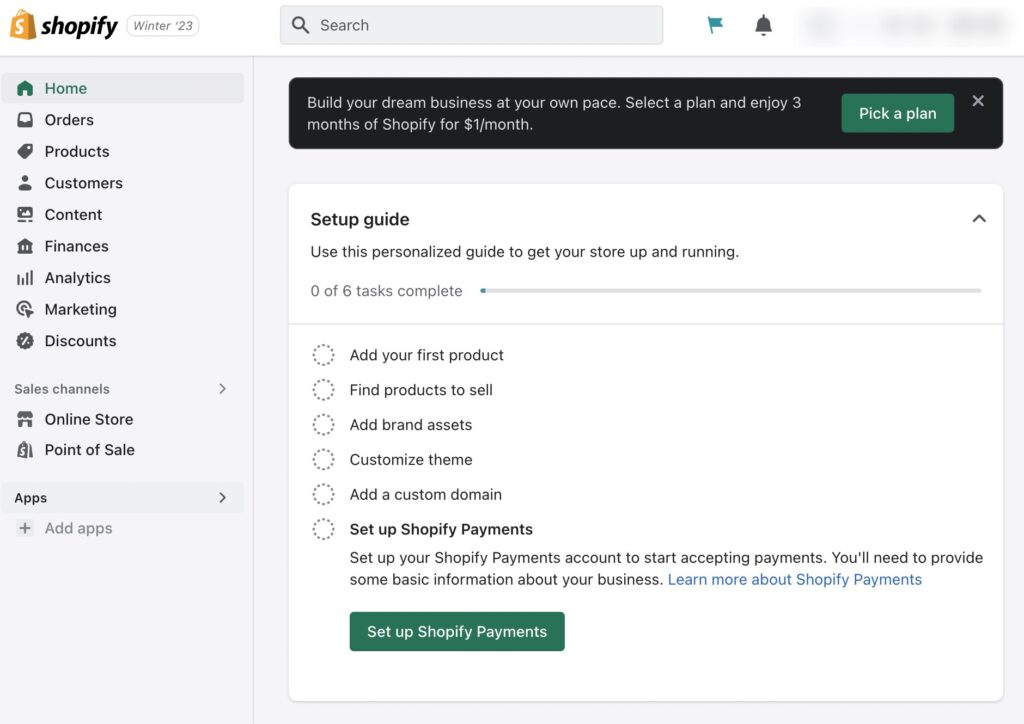Click the Shopify logo
This screenshot has height=724, width=1024.
pyautogui.click(x=64, y=26)
